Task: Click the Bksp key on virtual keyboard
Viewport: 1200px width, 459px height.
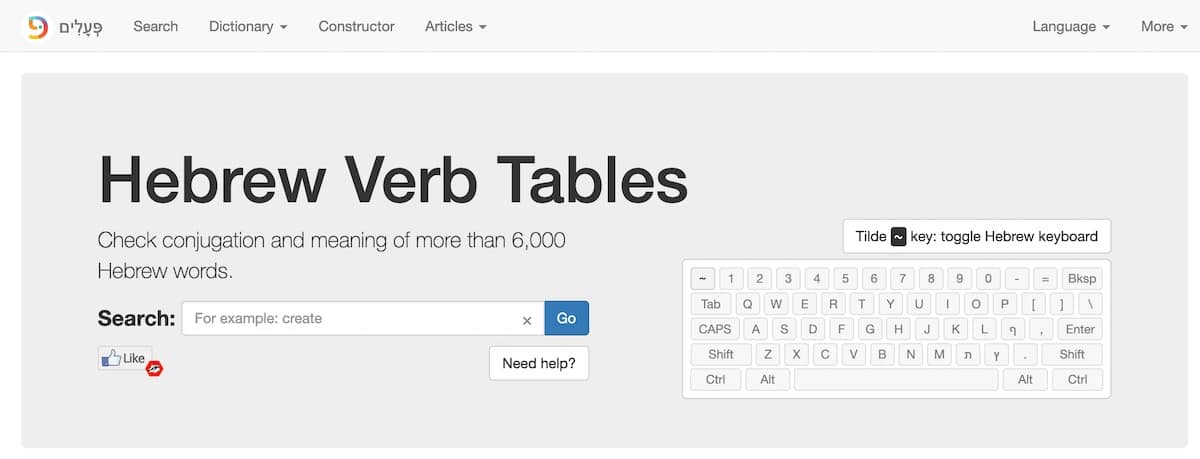Action: point(1081,278)
